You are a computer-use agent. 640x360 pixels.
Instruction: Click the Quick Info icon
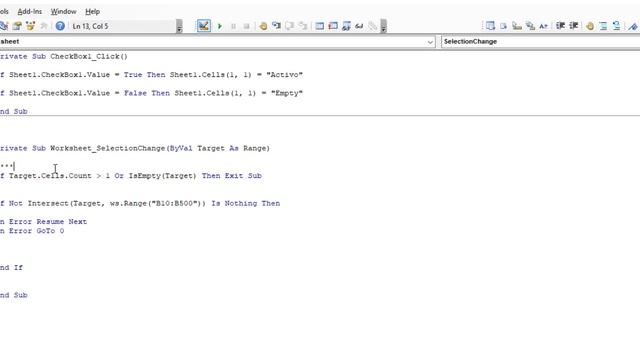click(x=517, y=26)
